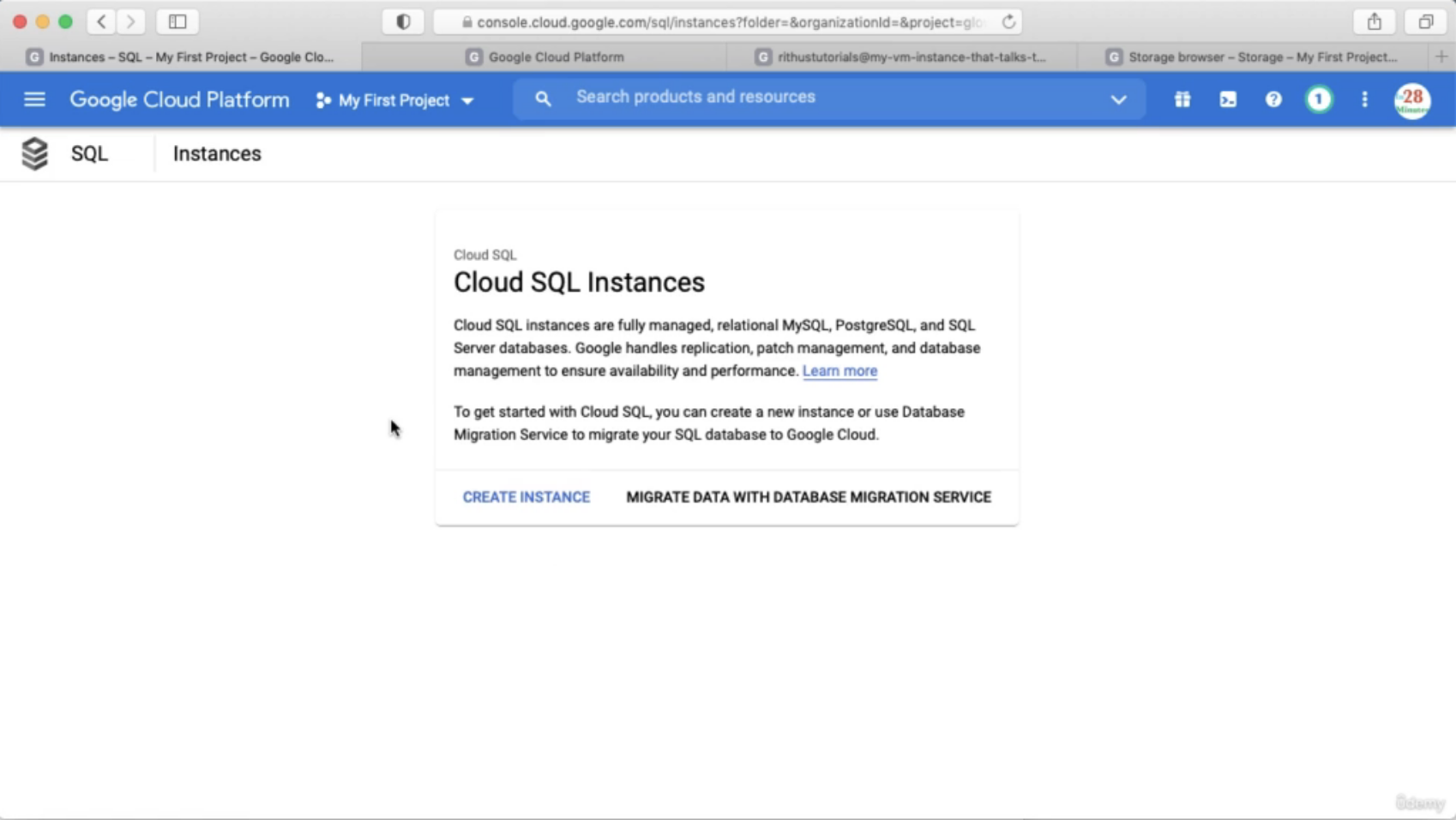1456x820 pixels.
Task: Open the free trial gift icon
Action: (x=1182, y=99)
